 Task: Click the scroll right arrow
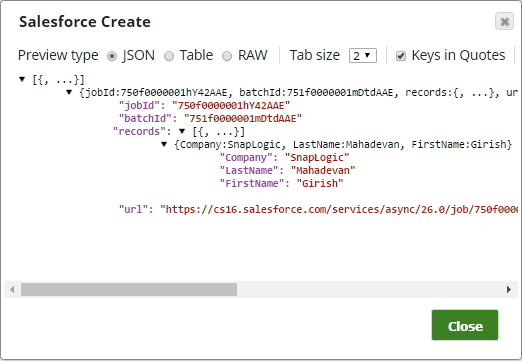click(x=509, y=289)
